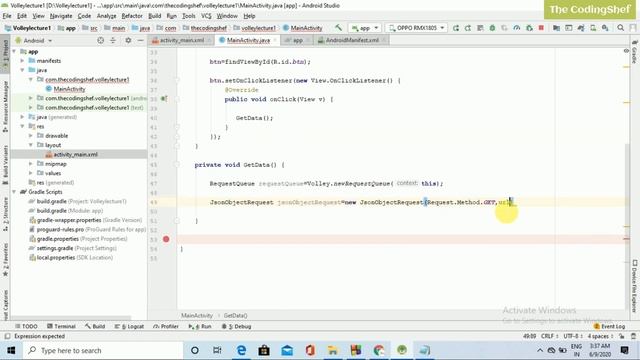The height and width of the screenshot is (360, 640).
Task: Click the green Debug bug icon
Action: [492, 28]
